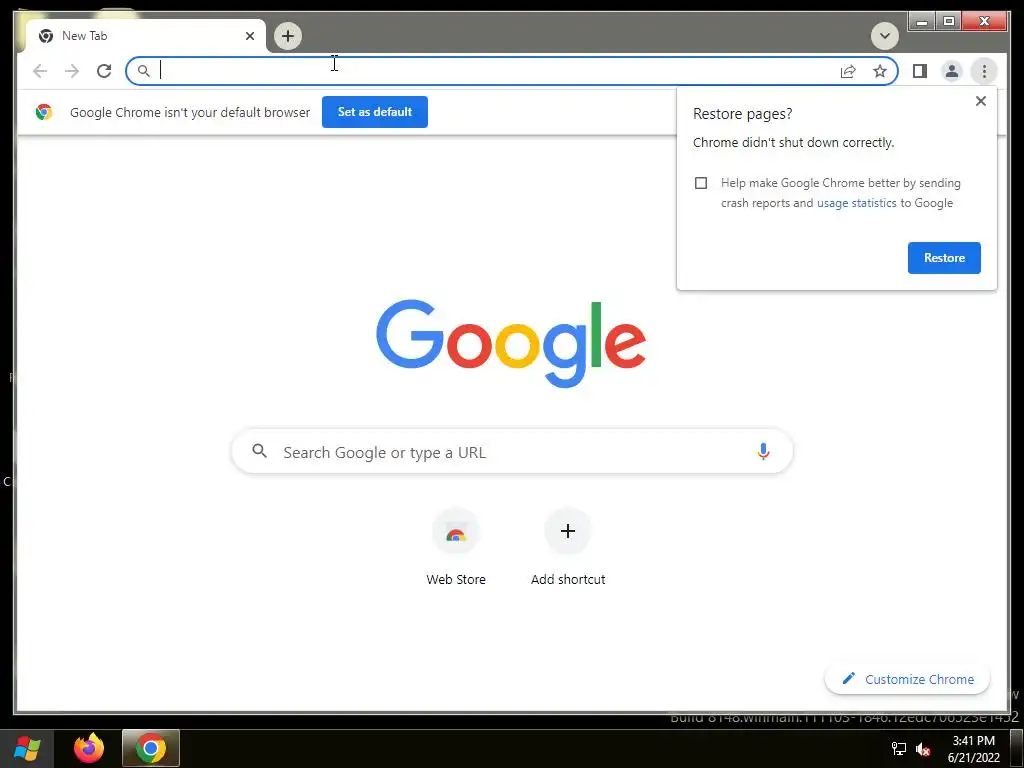Click the muted volume tray icon
The image size is (1024, 768).
(x=923, y=750)
